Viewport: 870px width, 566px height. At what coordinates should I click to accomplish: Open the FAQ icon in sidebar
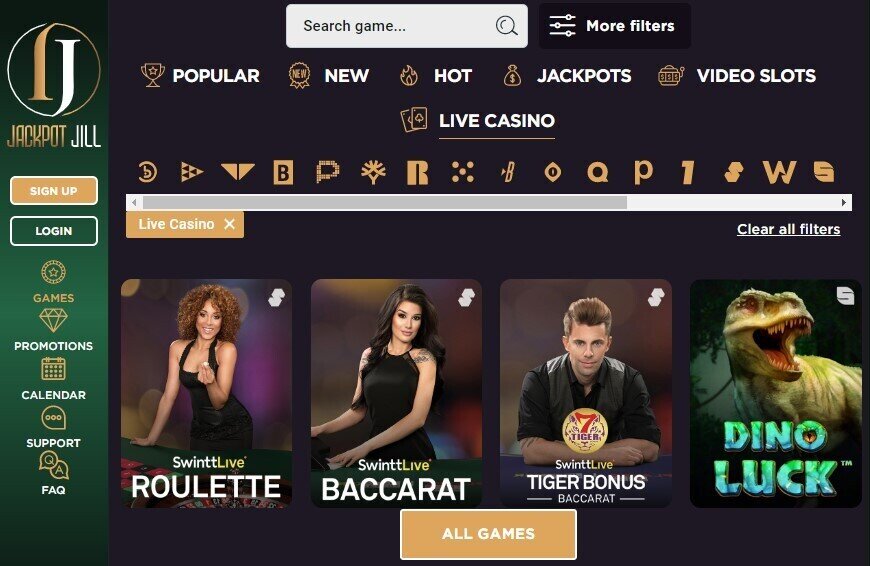(54, 465)
